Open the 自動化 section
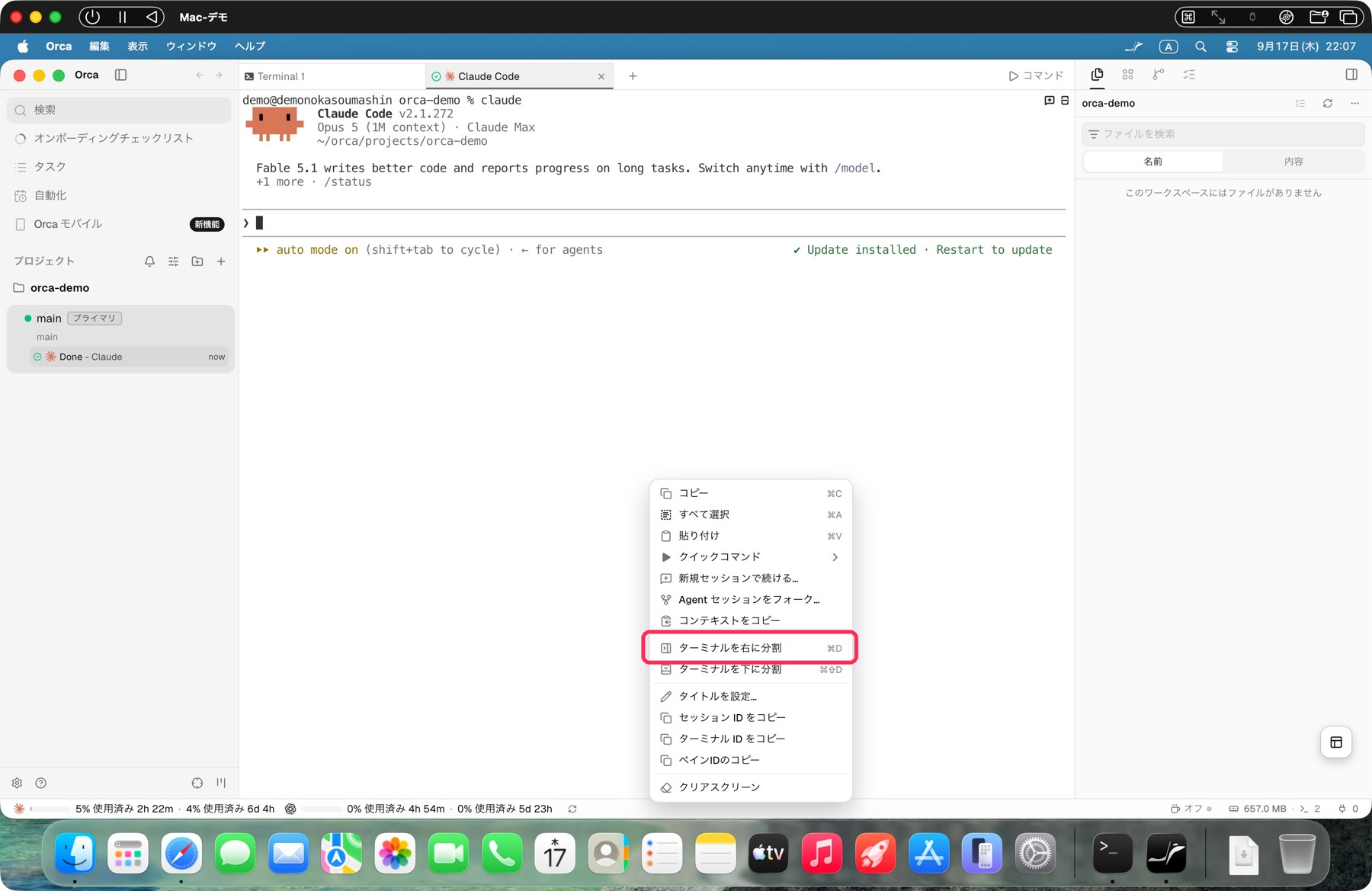Viewport: 1372px width, 891px height. pos(119,195)
